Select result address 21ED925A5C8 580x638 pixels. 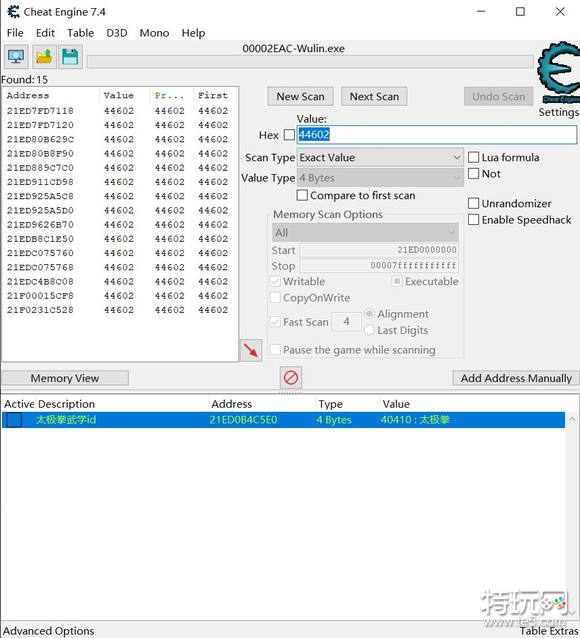coord(40,196)
